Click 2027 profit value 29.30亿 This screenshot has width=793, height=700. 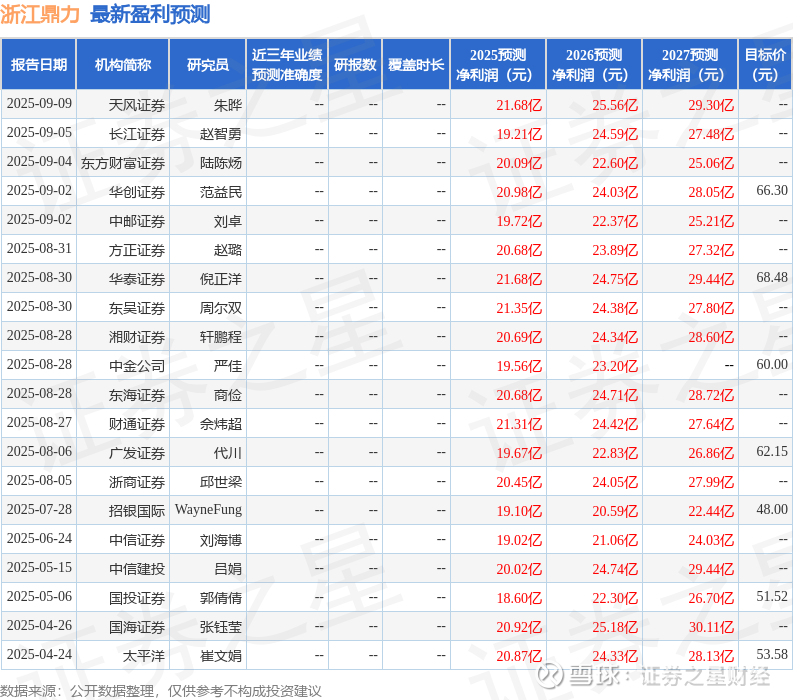711,105
